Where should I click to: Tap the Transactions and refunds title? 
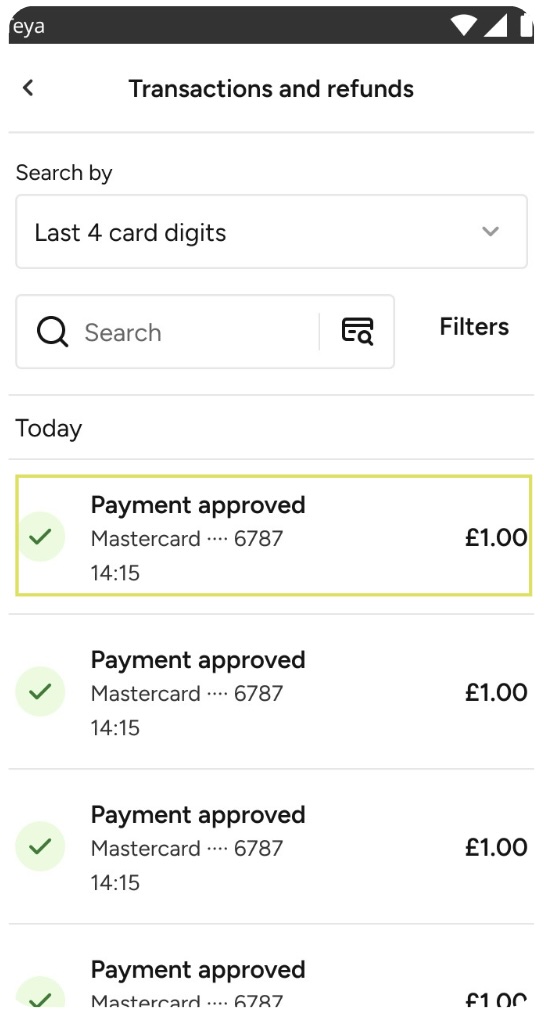pyautogui.click(x=271, y=88)
